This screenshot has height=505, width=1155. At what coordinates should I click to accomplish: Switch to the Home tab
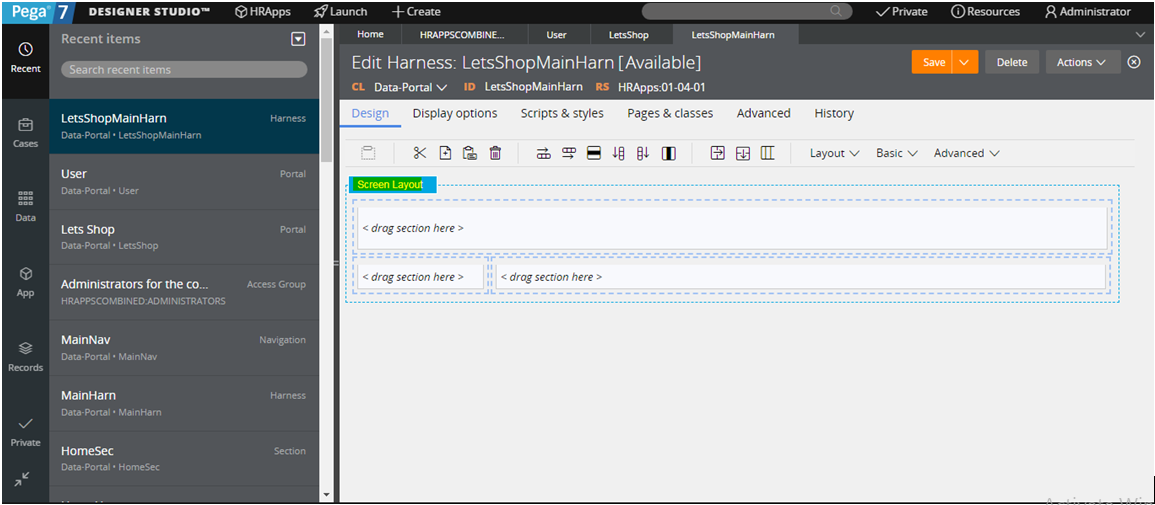coord(371,34)
